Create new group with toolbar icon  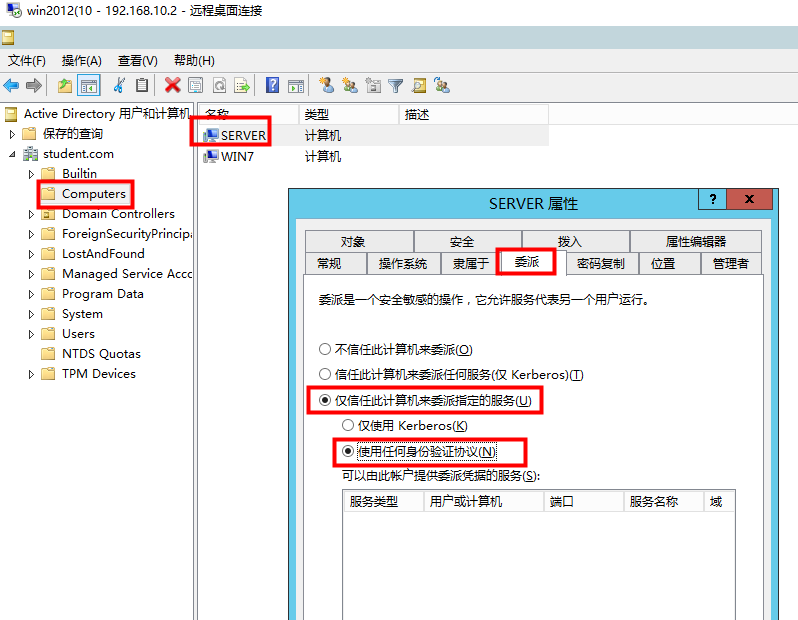(x=350, y=85)
